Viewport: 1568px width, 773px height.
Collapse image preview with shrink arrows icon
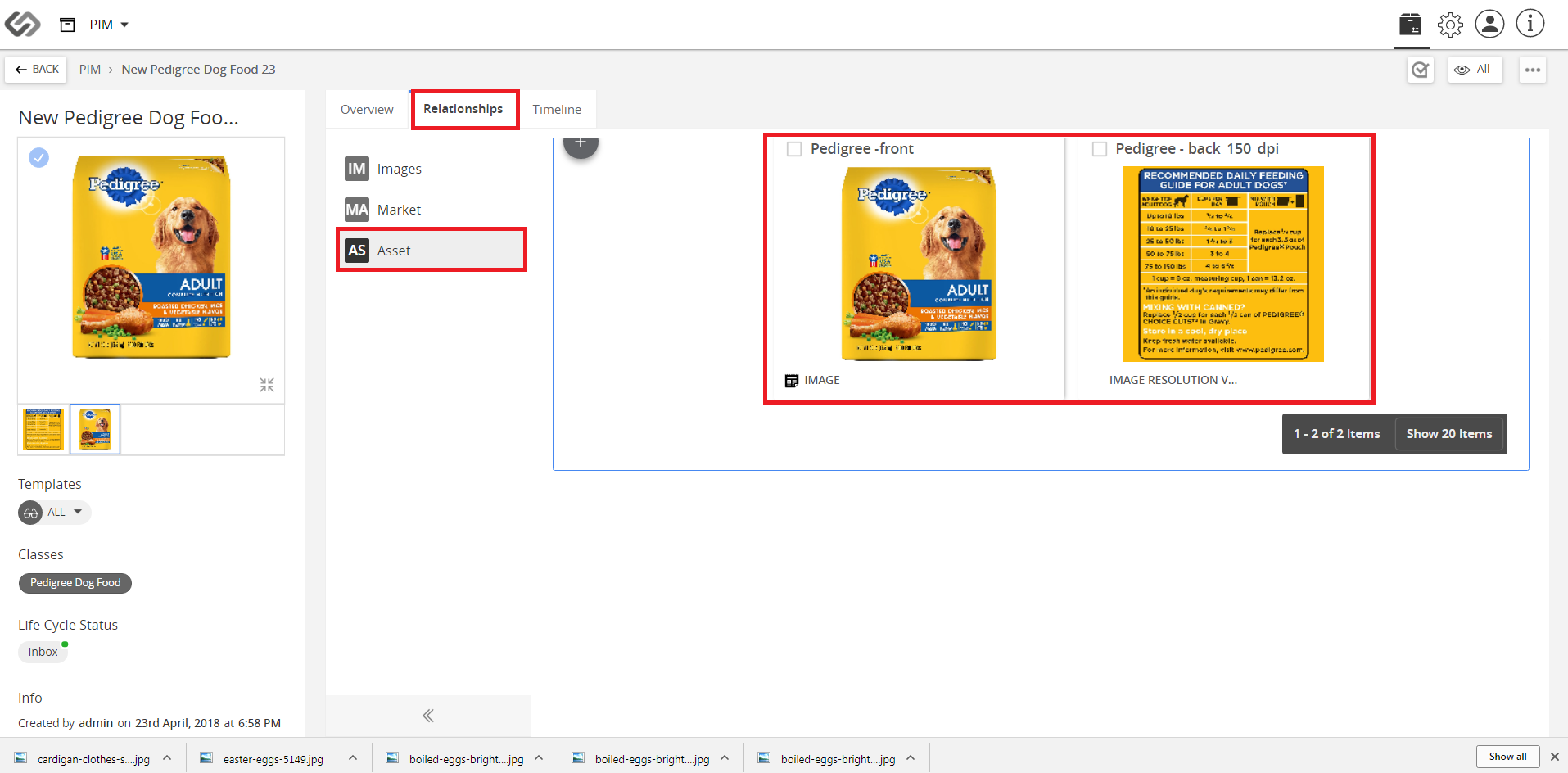[x=267, y=385]
